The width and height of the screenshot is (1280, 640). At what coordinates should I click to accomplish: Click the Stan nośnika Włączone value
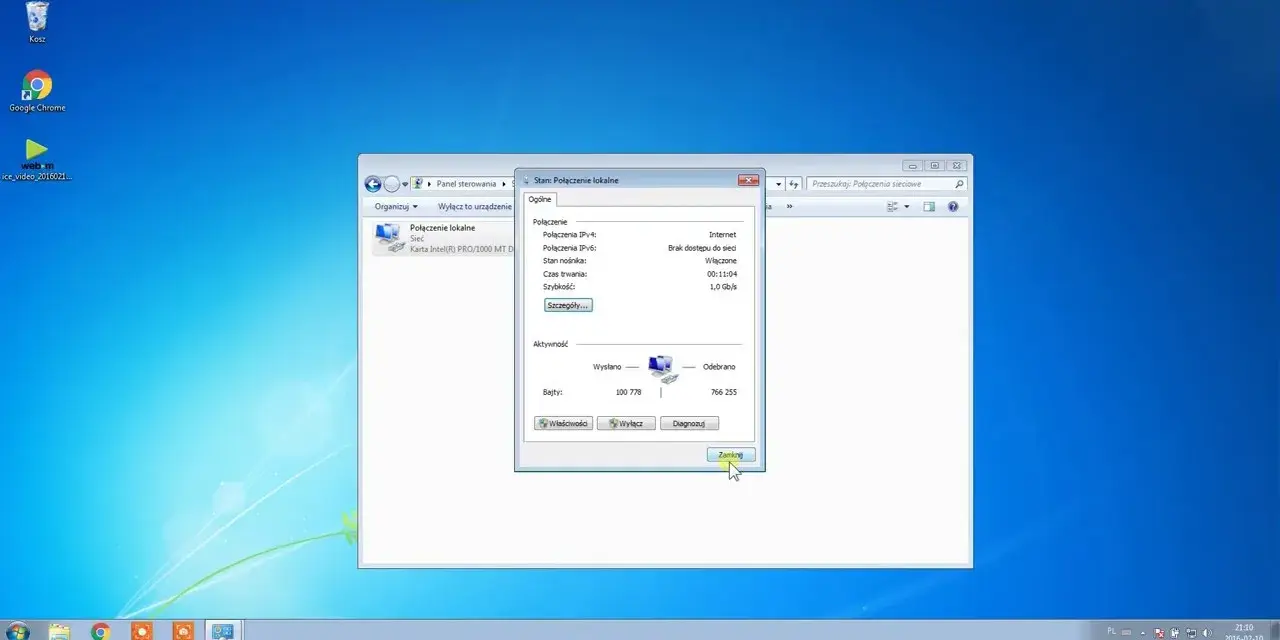[x=721, y=261]
